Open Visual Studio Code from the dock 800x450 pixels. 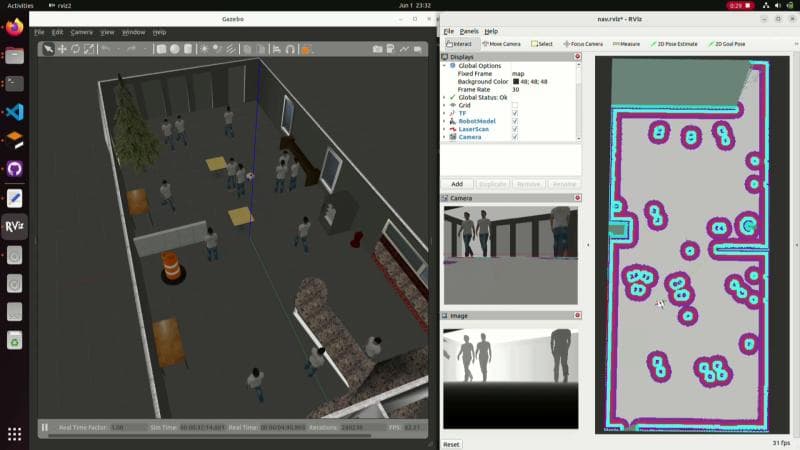tap(14, 112)
